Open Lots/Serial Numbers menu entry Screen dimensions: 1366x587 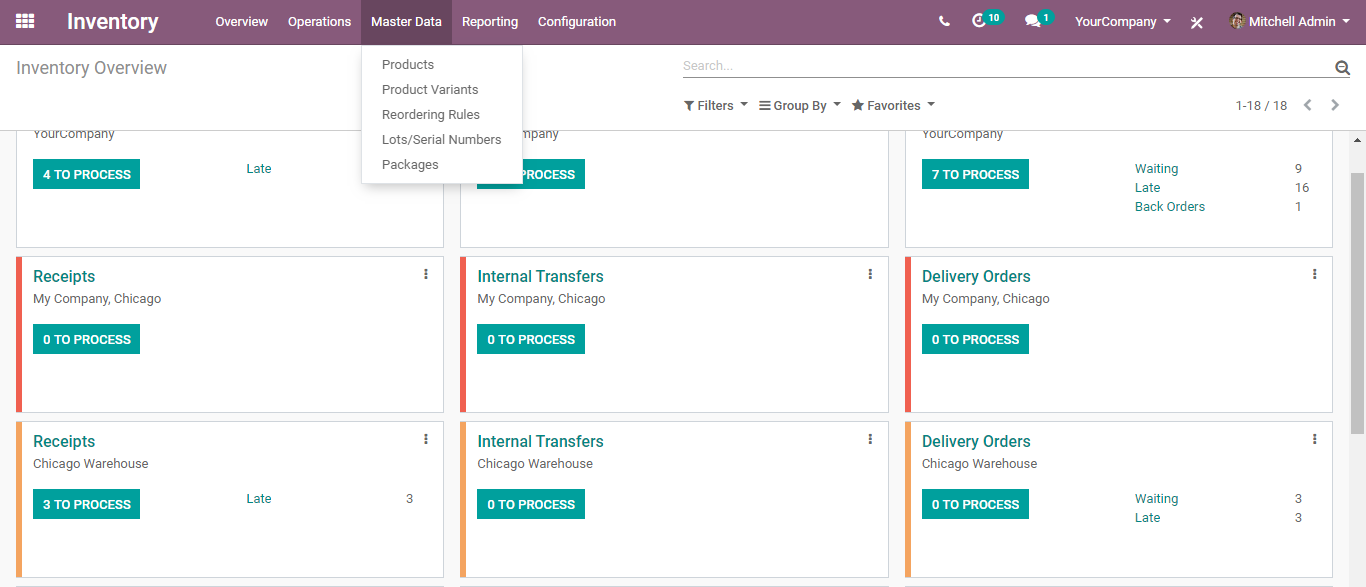coord(442,139)
